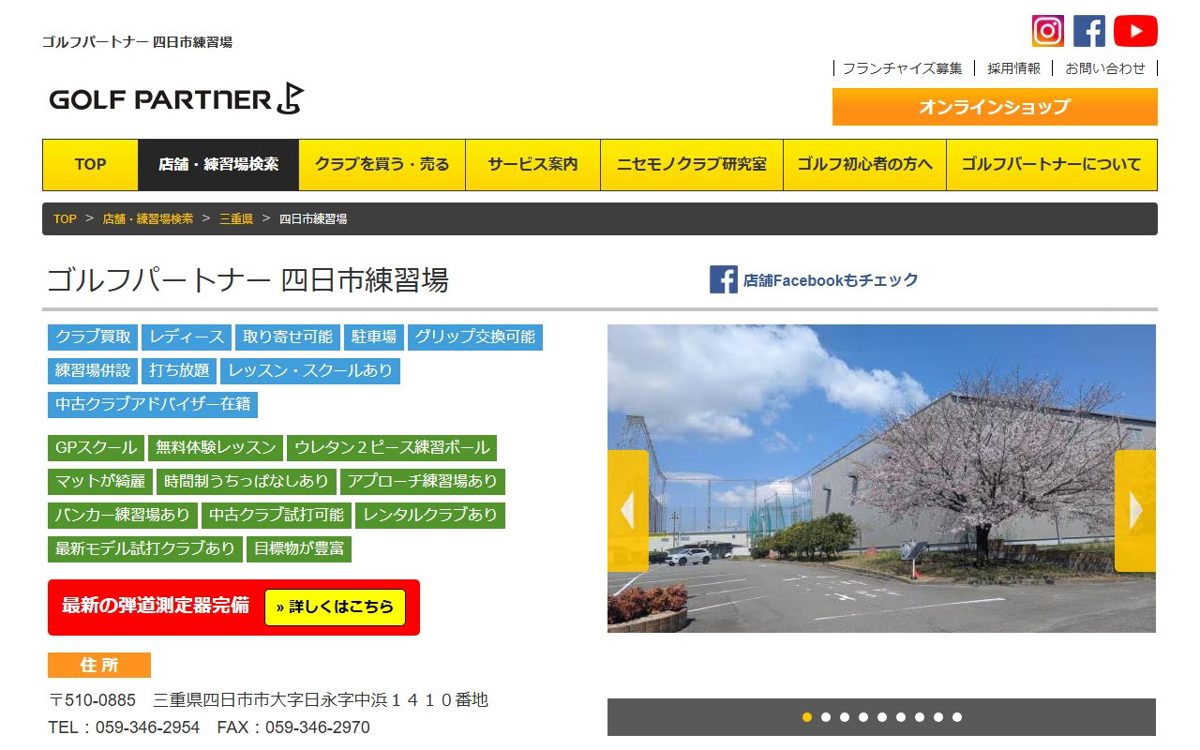Click the バンカー練習場あり tag
Screen dimensions: 1200x750
(x=122, y=516)
